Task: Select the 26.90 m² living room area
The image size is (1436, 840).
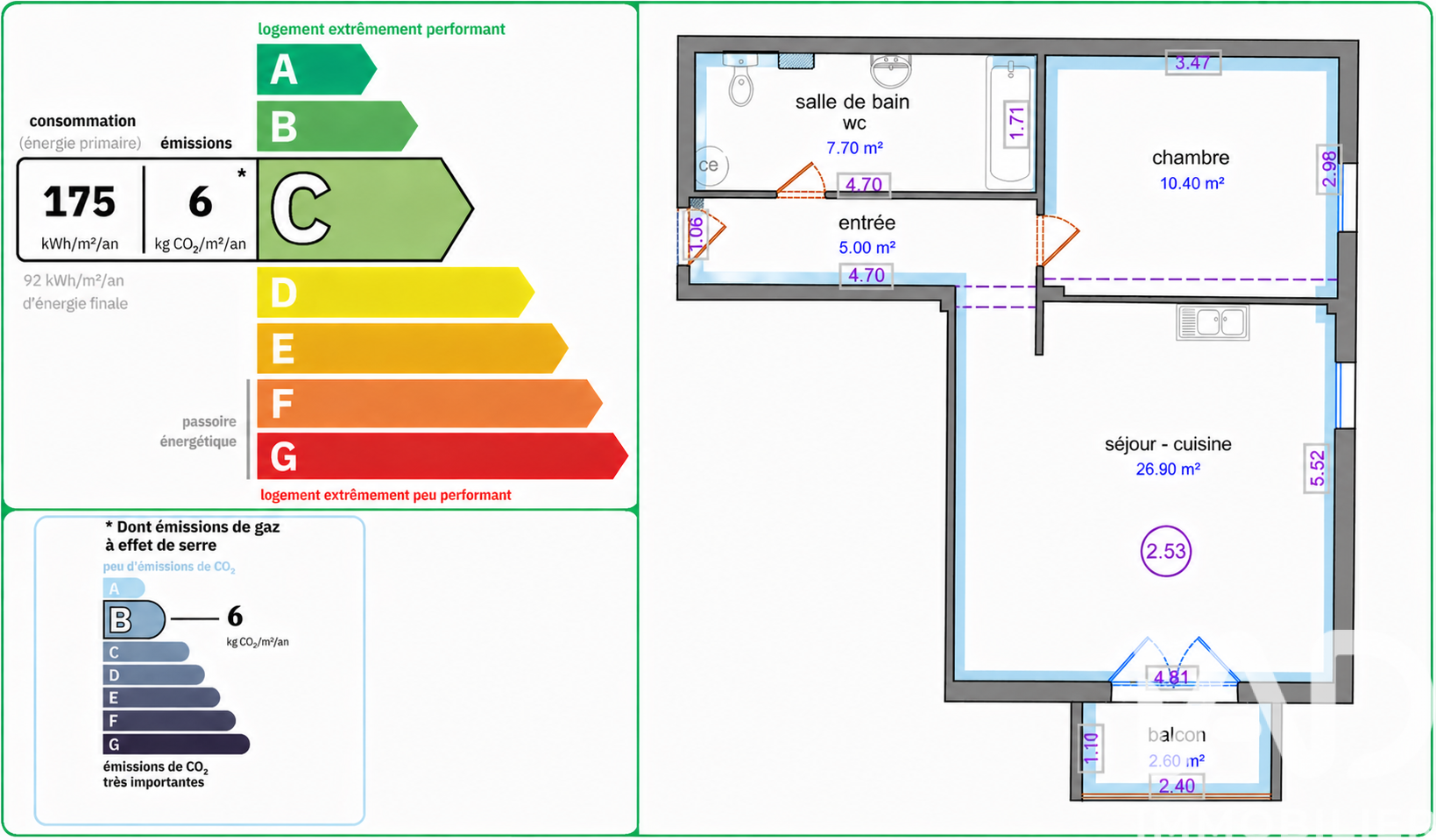Action: coord(1168,469)
